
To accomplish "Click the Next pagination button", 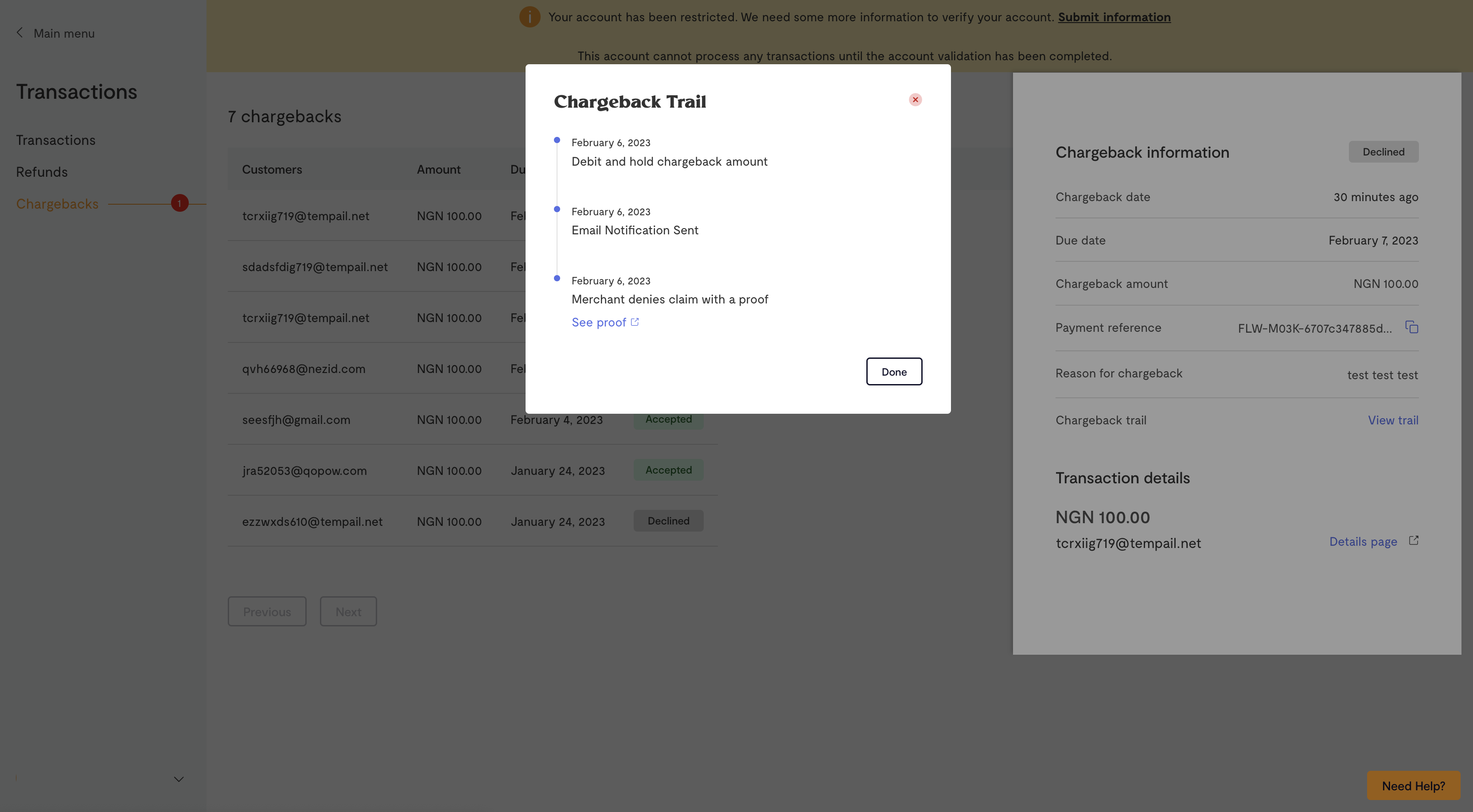I will click(x=348, y=611).
